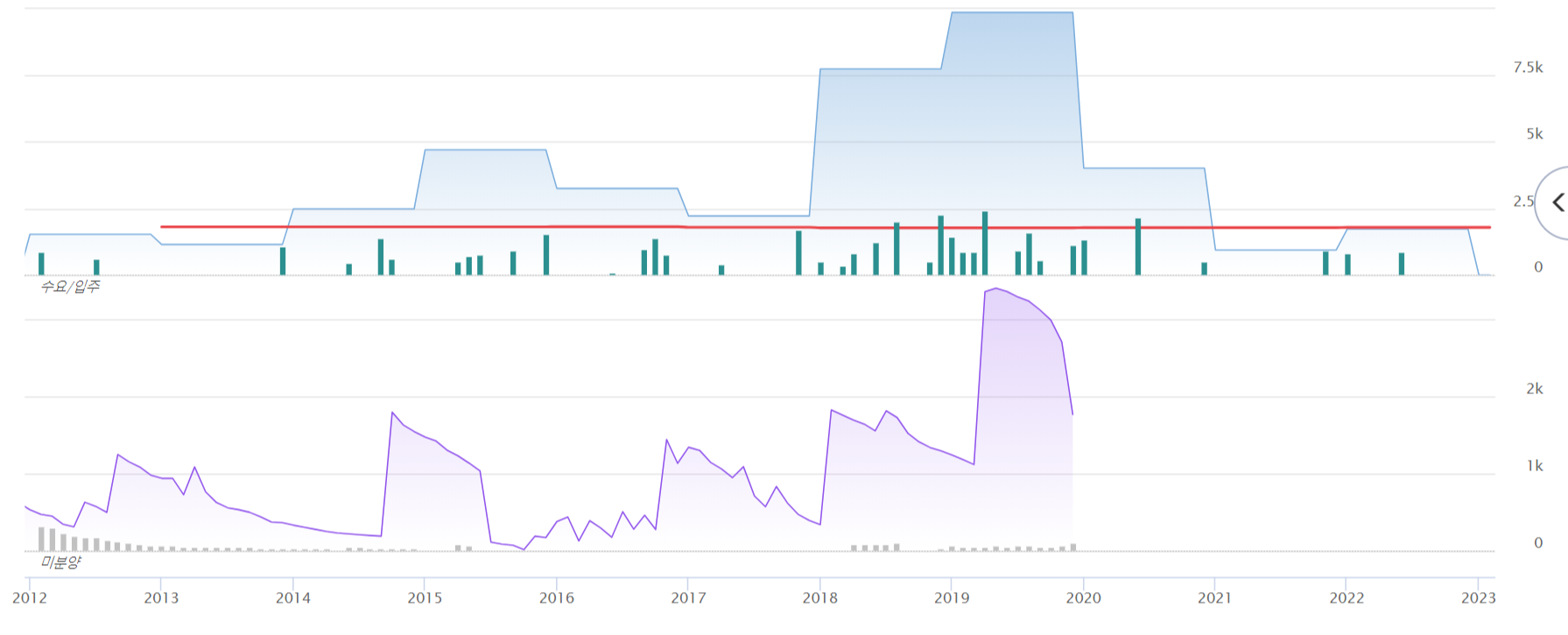Click the 5k axis value
This screenshot has width=1568, height=635.
pos(1535,134)
